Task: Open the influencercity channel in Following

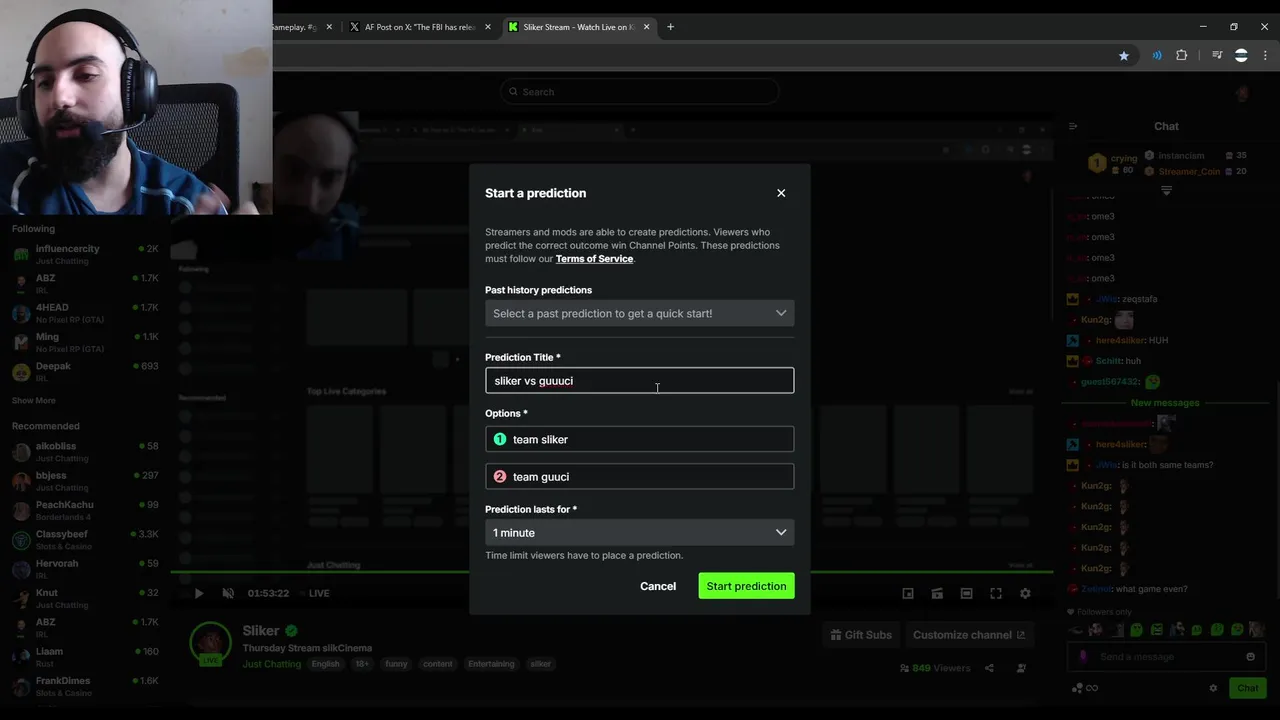Action: coord(85,254)
